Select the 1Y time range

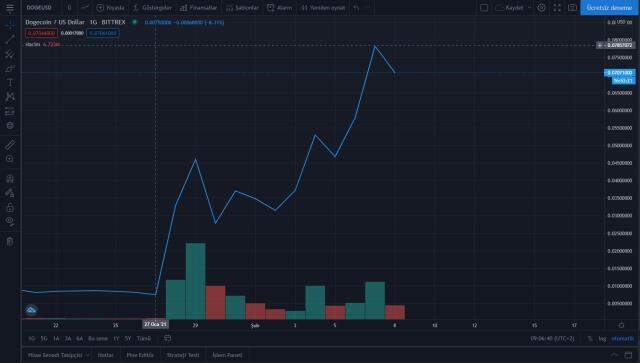click(116, 339)
